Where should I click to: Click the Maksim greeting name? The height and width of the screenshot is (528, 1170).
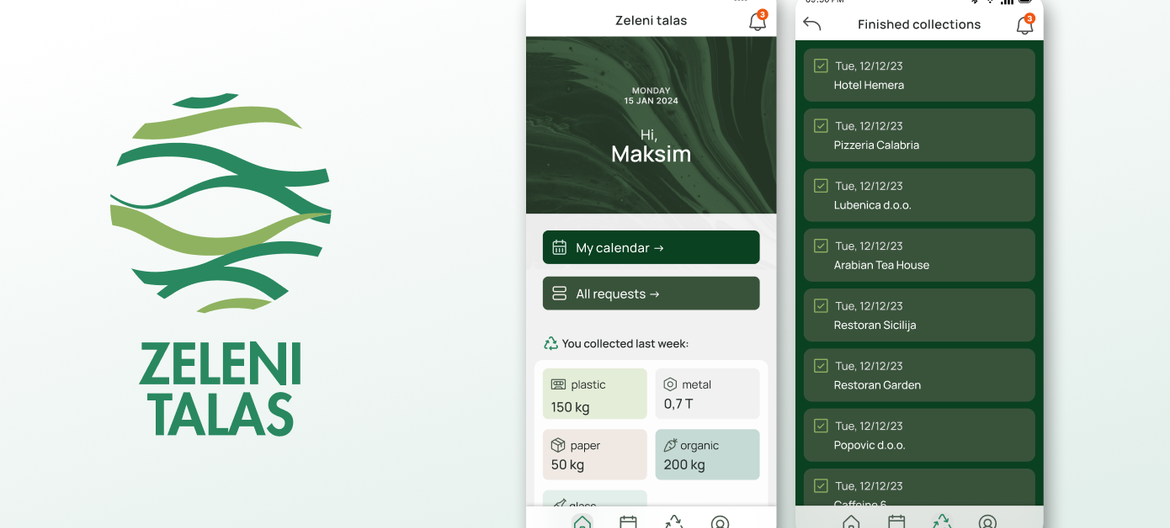tap(651, 154)
